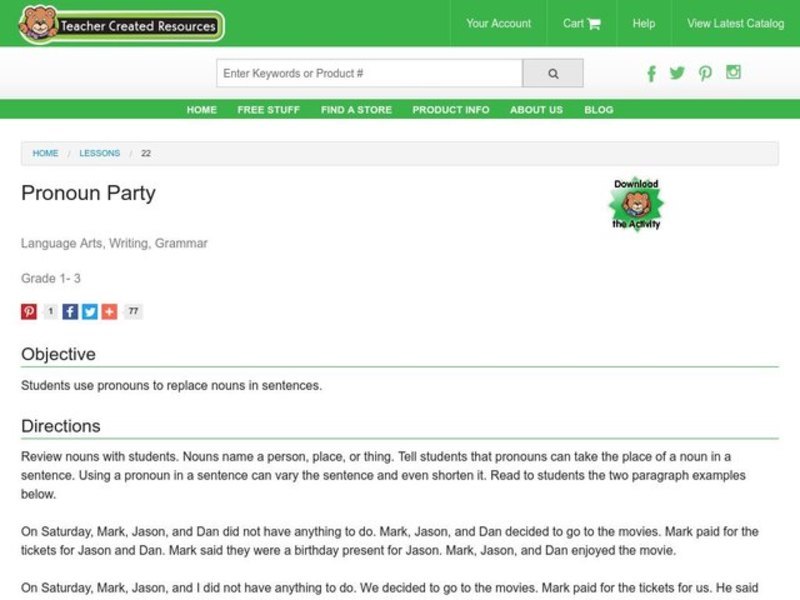The width and height of the screenshot is (800, 600).
Task: Open the Help page
Action: coord(644,23)
